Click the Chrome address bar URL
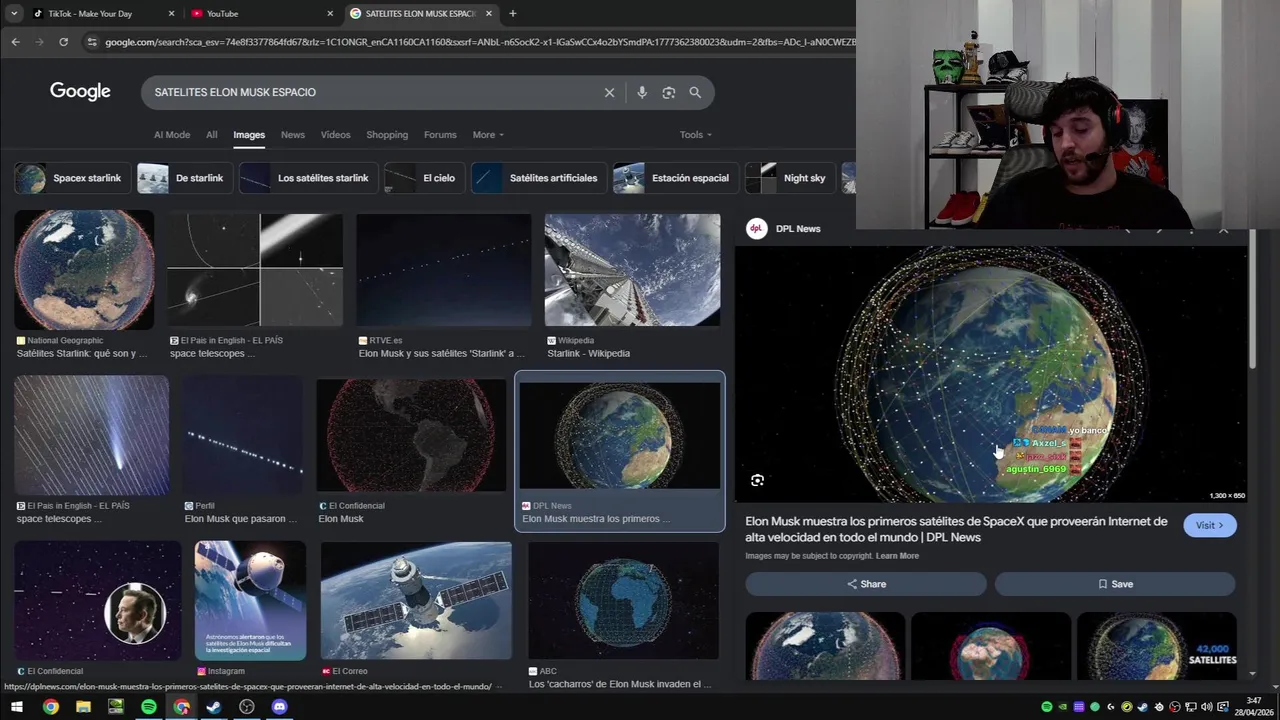The image size is (1280, 720). 480,42
